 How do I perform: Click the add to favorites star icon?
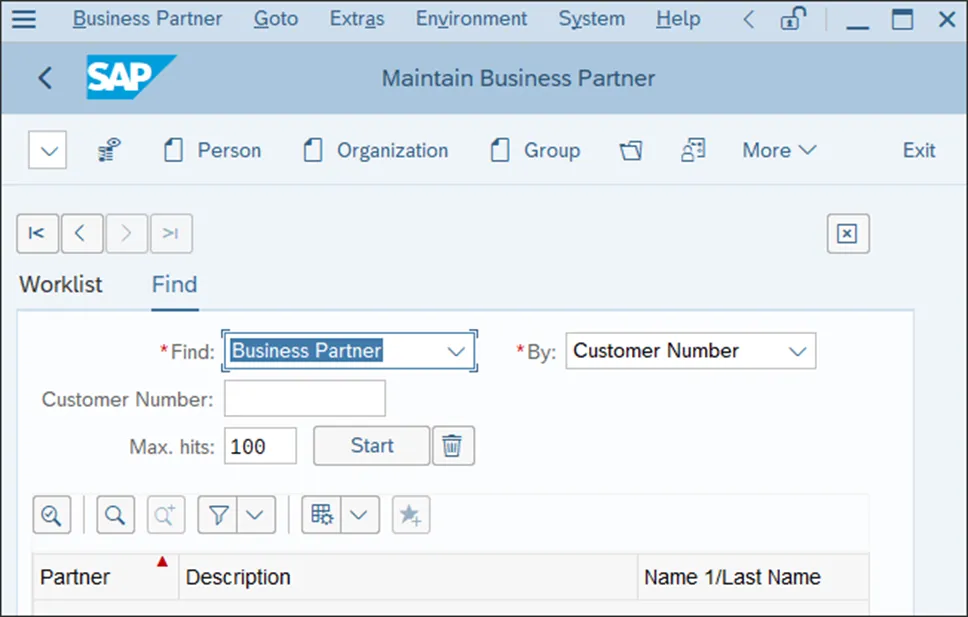click(x=411, y=514)
